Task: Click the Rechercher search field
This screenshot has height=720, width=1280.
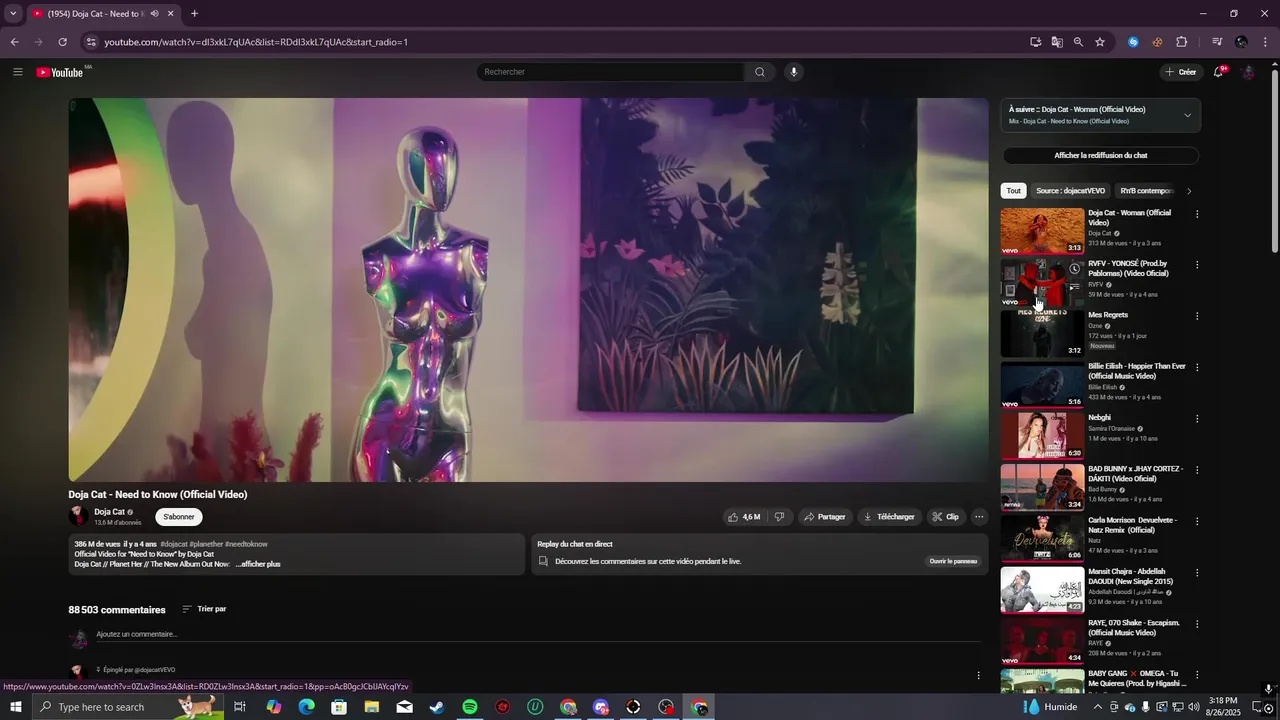Action: tap(610, 72)
